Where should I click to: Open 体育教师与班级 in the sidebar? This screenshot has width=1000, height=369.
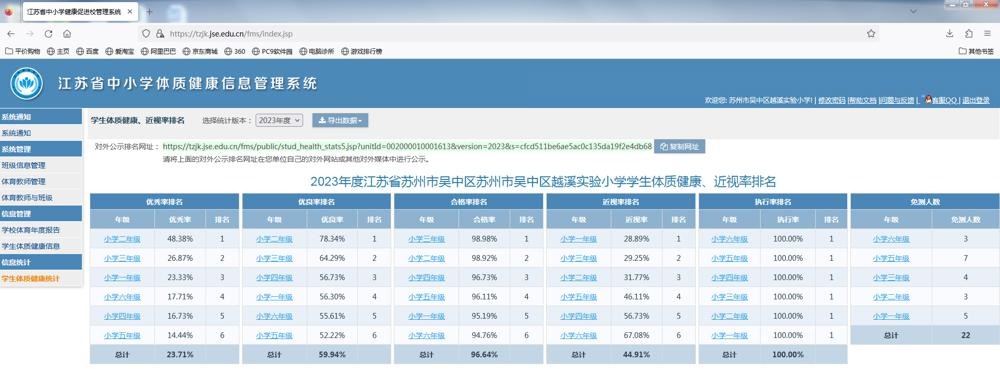pos(41,198)
